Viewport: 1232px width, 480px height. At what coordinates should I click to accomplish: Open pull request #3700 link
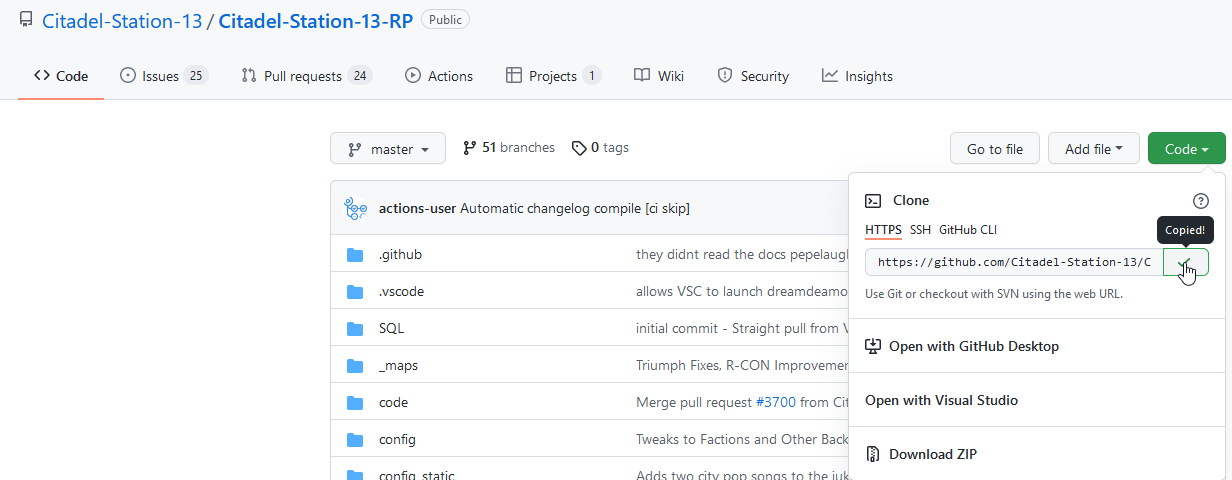(775, 402)
